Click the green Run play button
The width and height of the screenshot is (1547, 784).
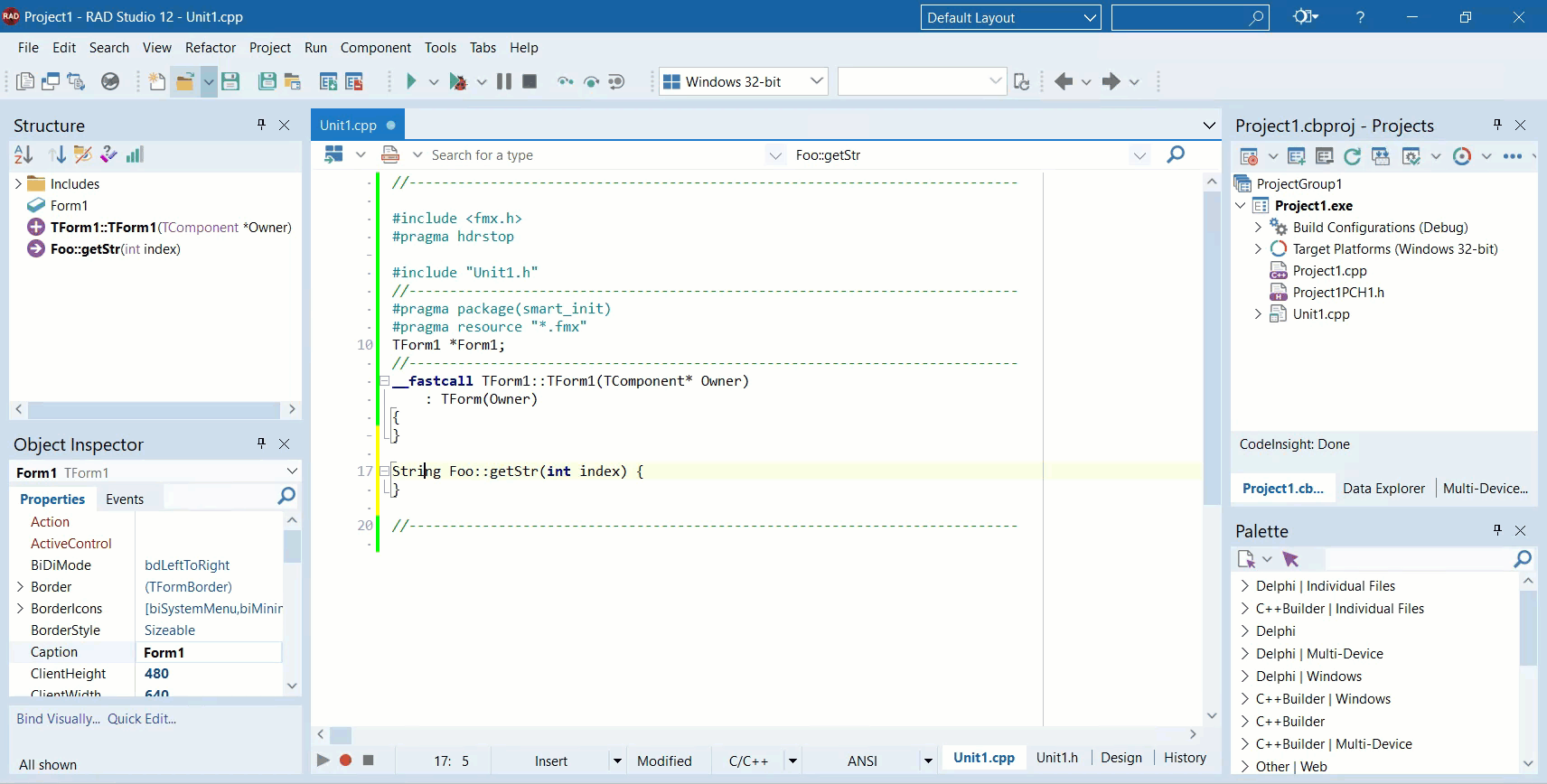(411, 81)
